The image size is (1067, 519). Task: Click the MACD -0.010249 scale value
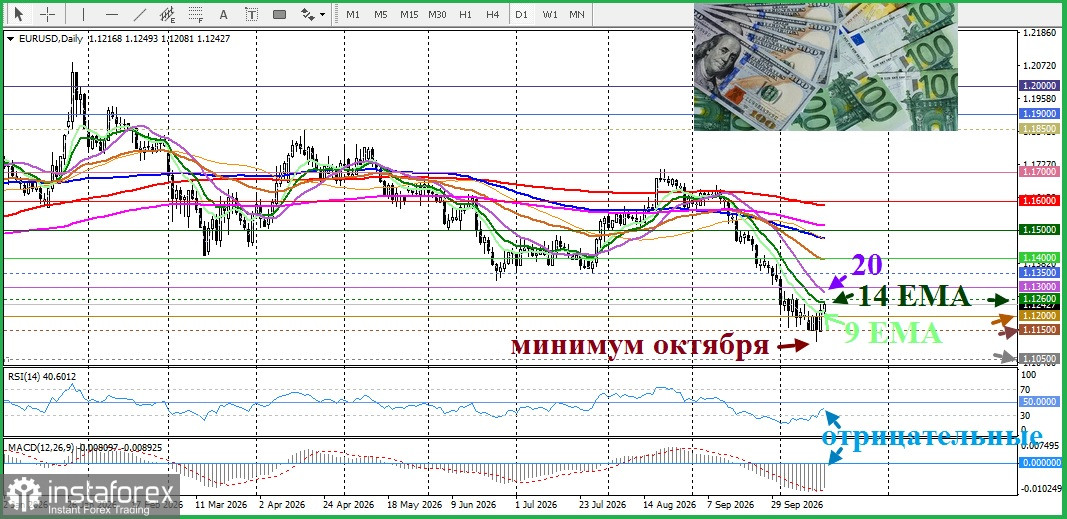tap(1040, 488)
